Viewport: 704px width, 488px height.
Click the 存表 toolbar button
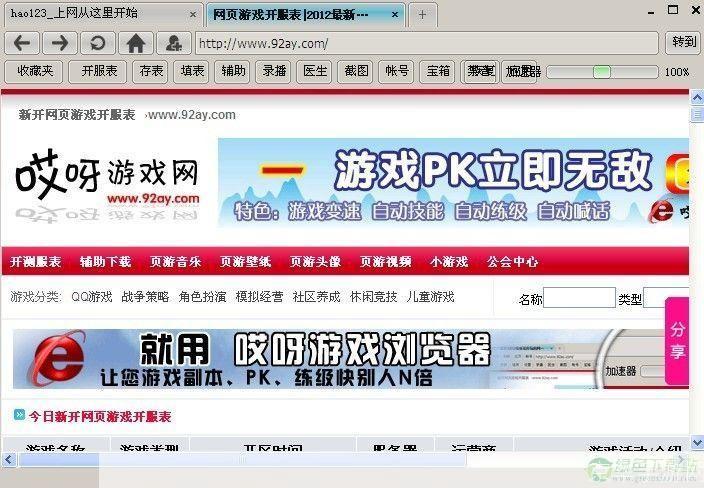point(150,71)
